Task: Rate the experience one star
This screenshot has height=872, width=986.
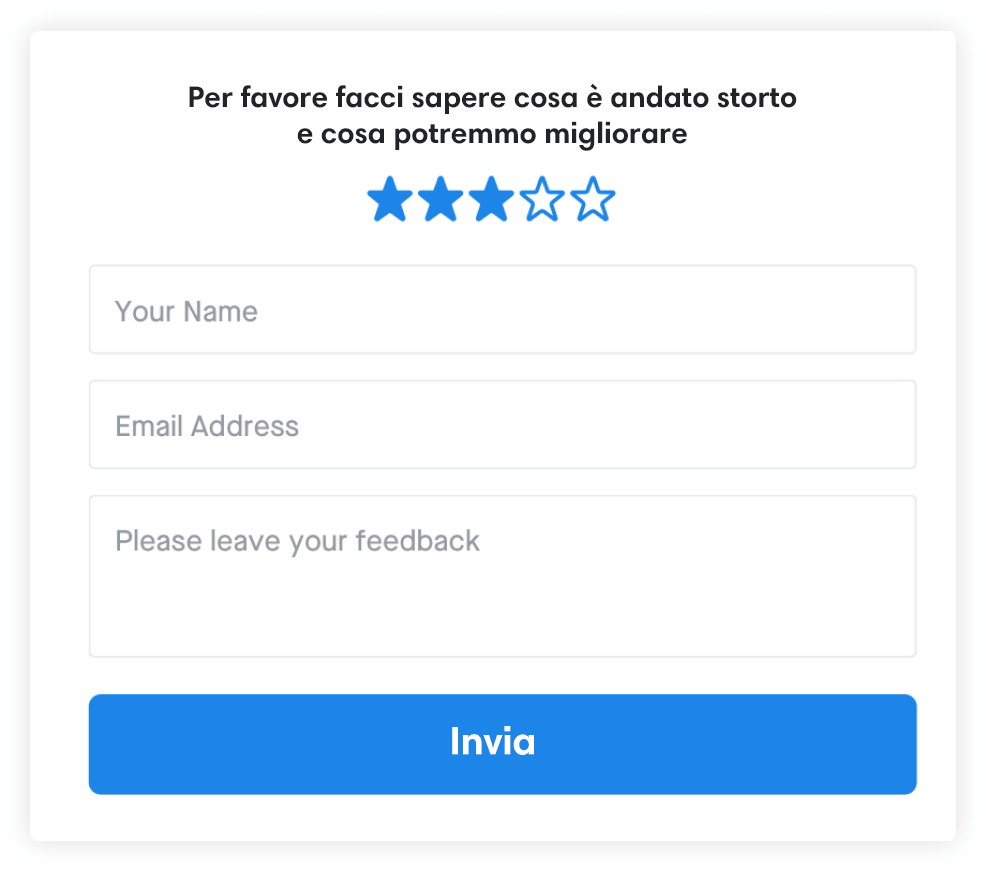Action: 390,200
